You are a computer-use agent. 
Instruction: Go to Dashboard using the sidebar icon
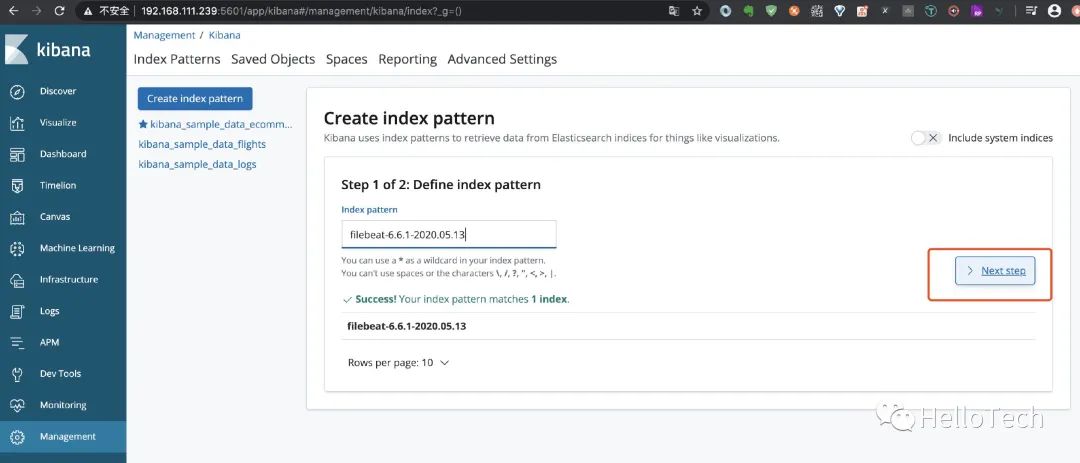click(x=17, y=154)
